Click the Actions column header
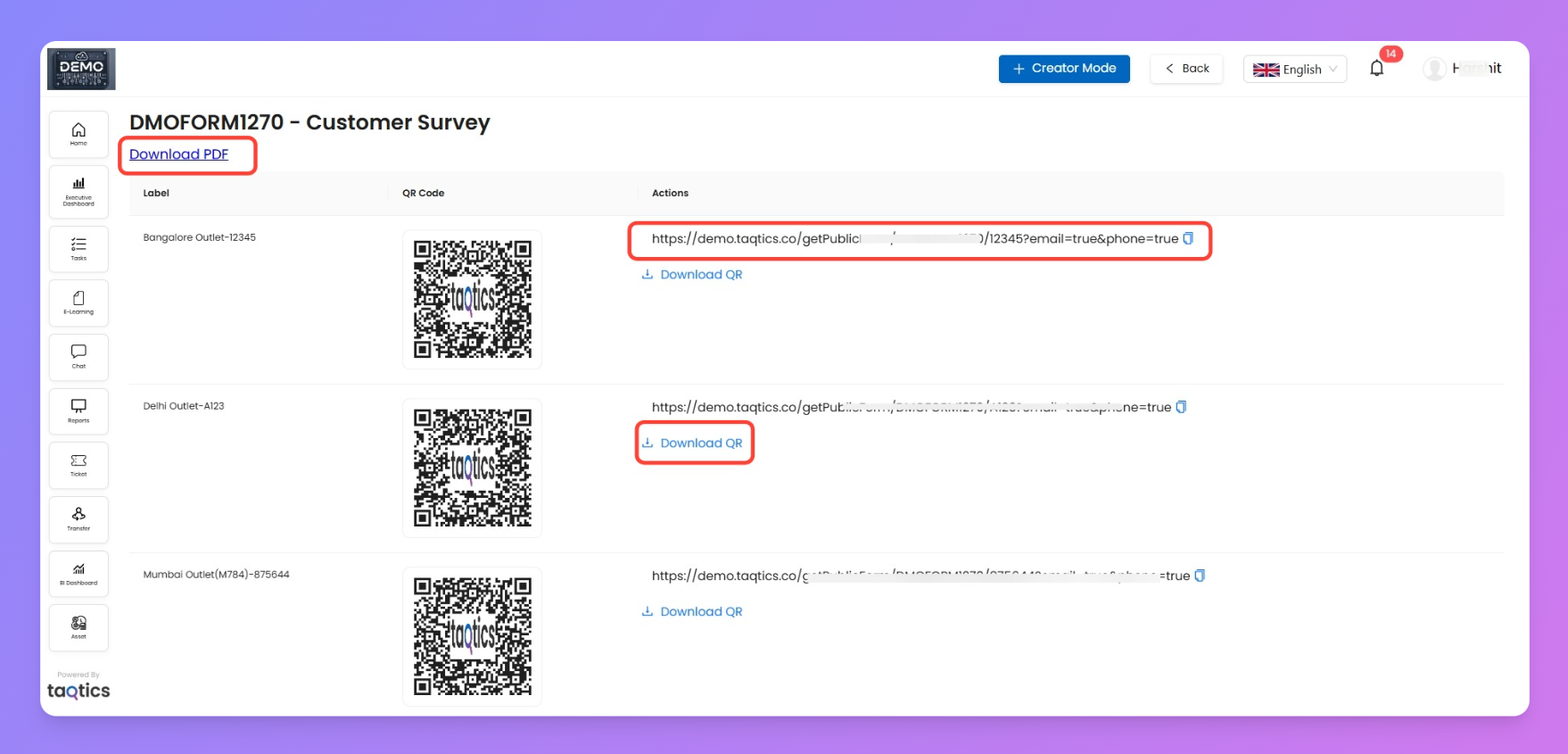 click(x=670, y=193)
